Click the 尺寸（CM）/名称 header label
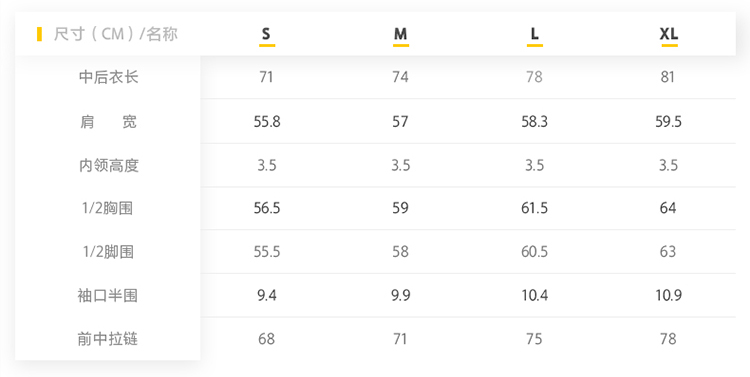The height and width of the screenshot is (377, 750). tap(115, 34)
